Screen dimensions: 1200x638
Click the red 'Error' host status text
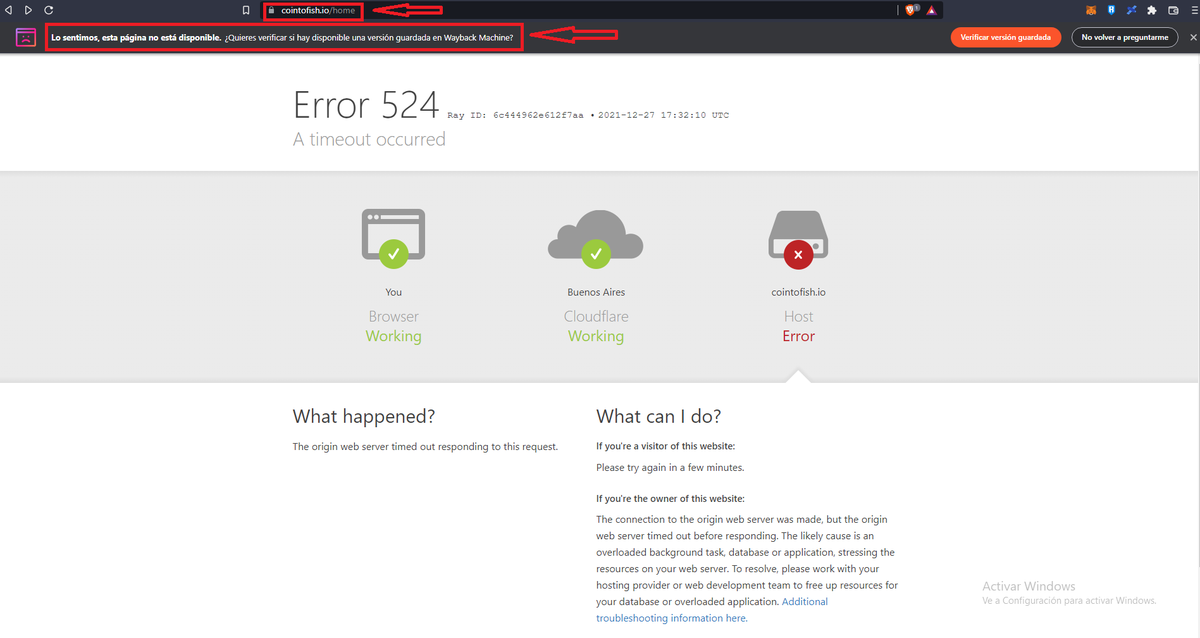(798, 336)
